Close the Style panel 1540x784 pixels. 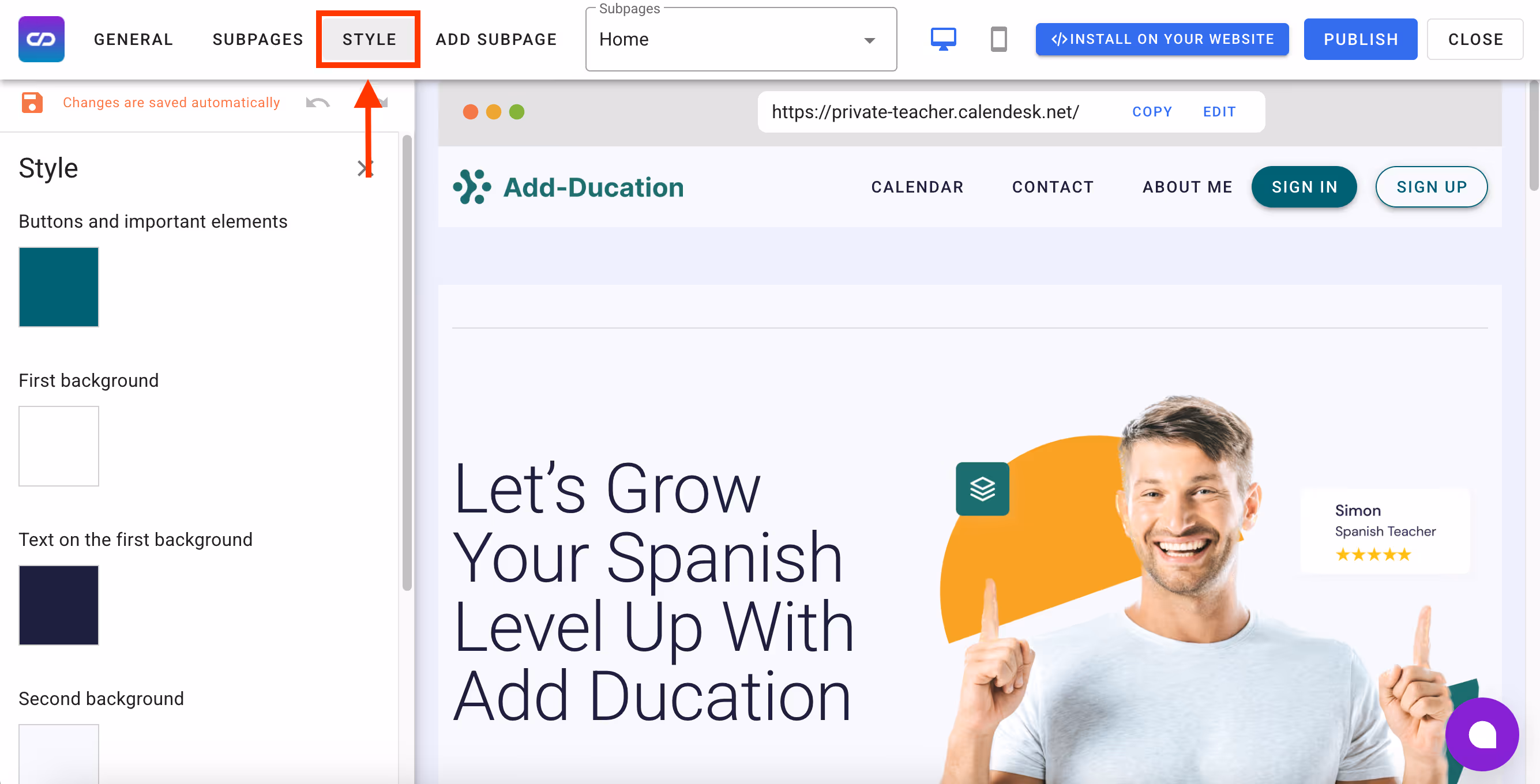click(x=364, y=168)
